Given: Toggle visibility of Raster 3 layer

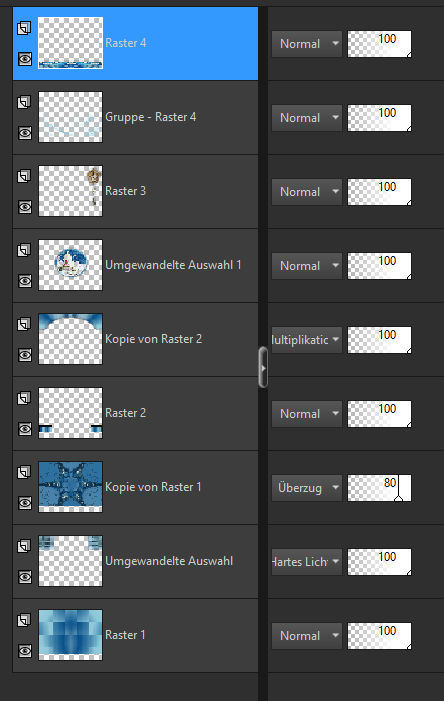Looking at the screenshot, I should click(x=25, y=207).
